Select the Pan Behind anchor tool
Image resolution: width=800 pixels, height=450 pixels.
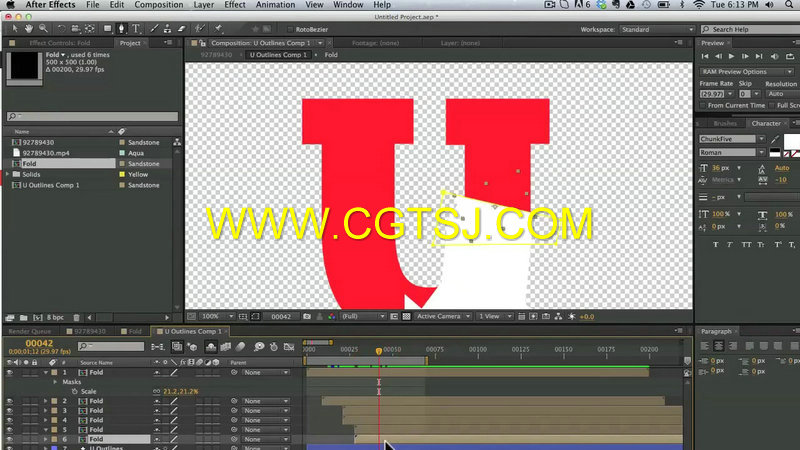(90, 29)
